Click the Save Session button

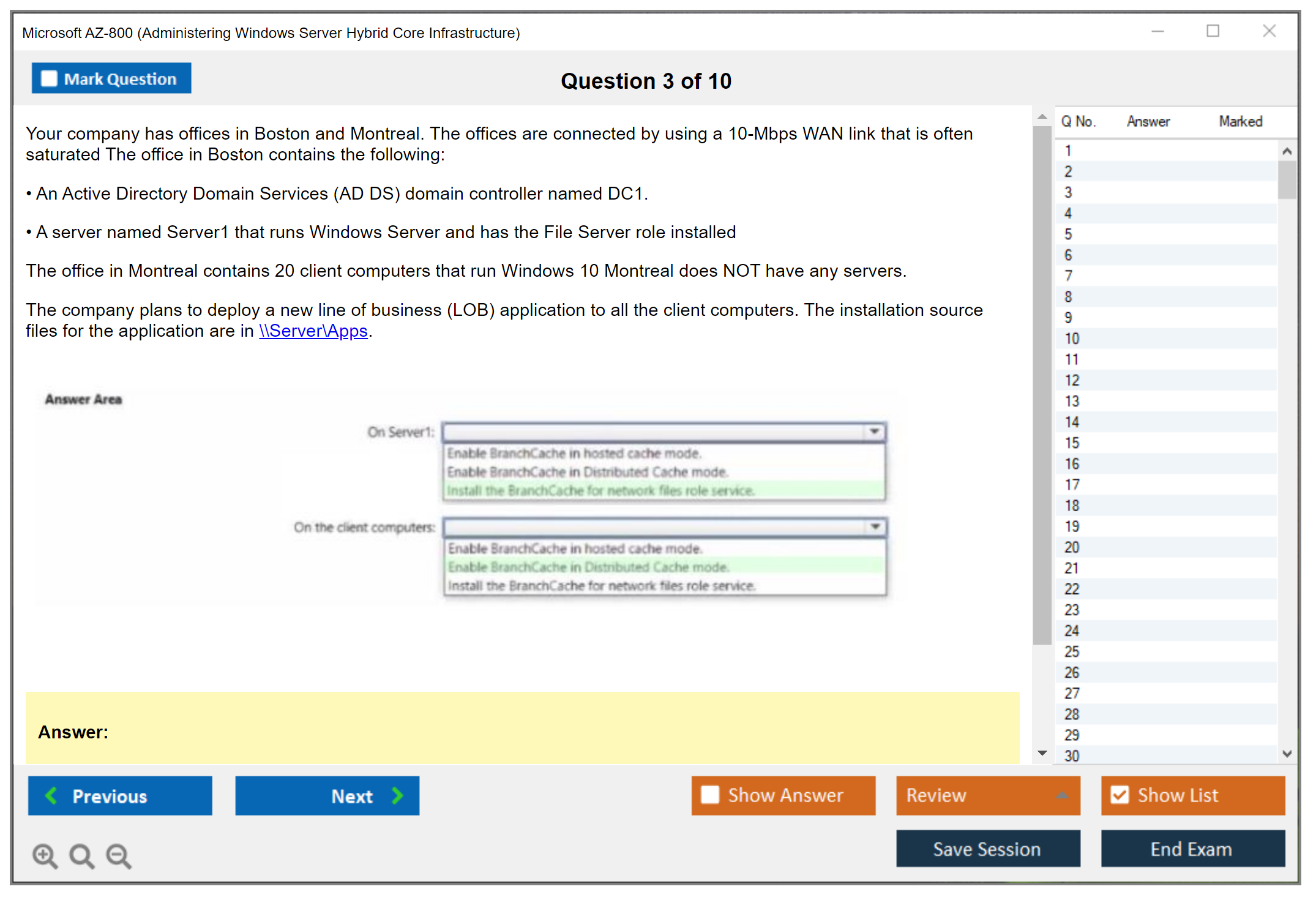tap(987, 849)
